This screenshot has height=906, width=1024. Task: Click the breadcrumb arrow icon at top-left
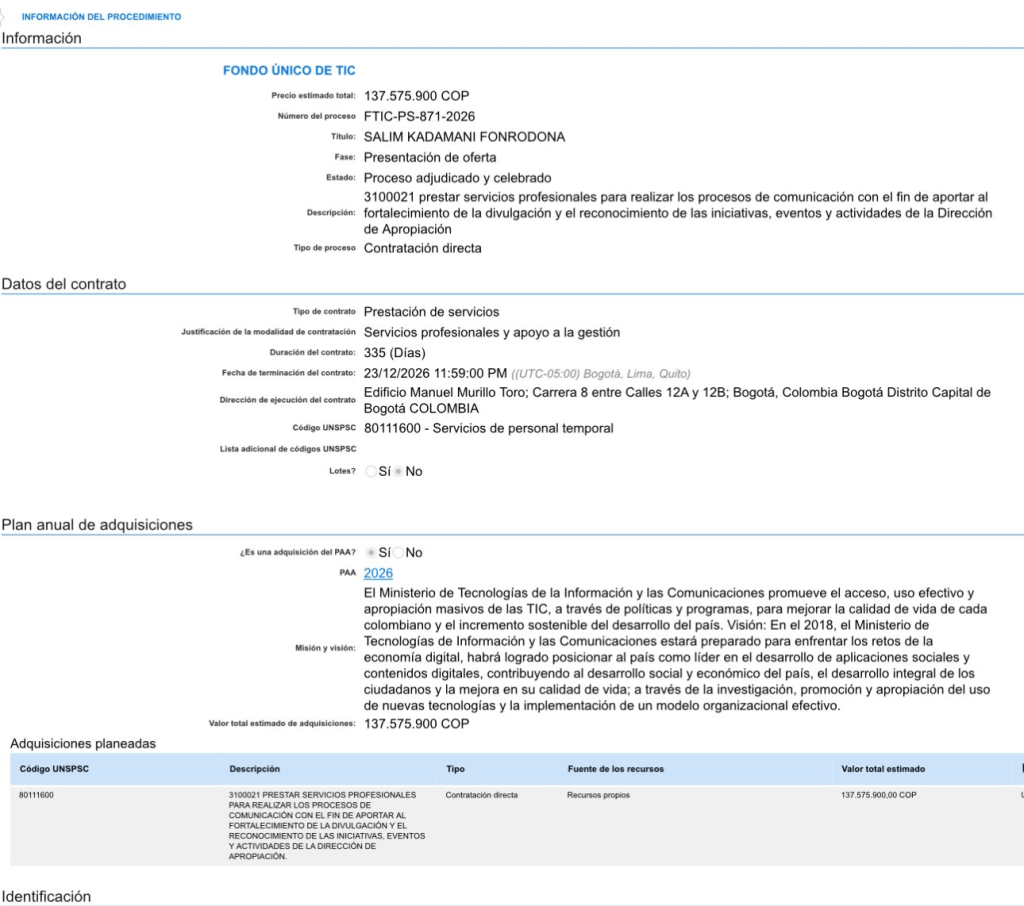(x=5, y=16)
